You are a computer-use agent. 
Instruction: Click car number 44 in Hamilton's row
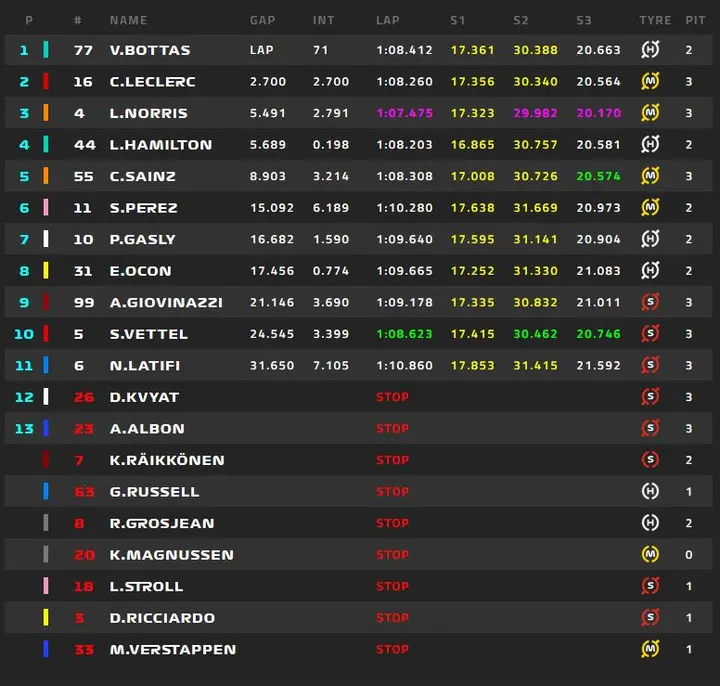point(84,145)
